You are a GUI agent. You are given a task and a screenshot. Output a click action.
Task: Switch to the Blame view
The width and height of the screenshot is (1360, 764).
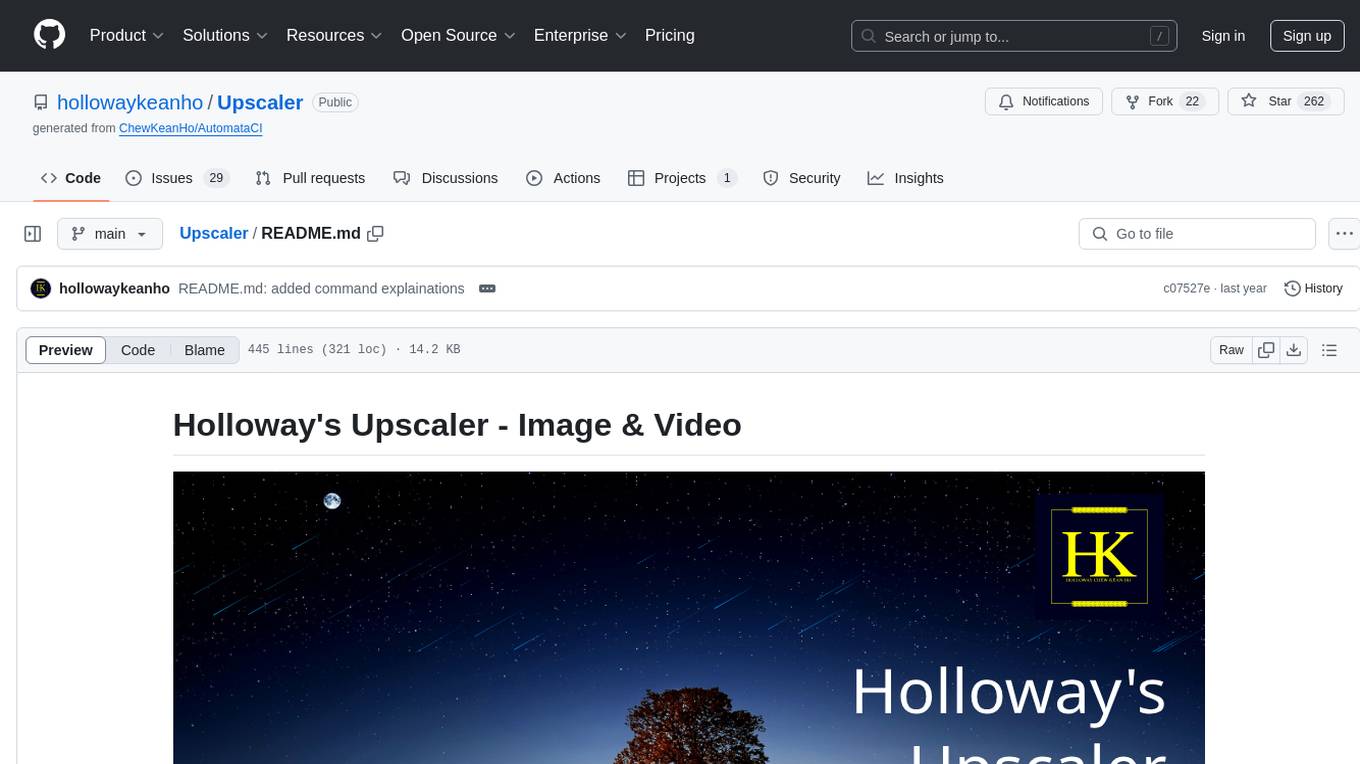tap(204, 350)
